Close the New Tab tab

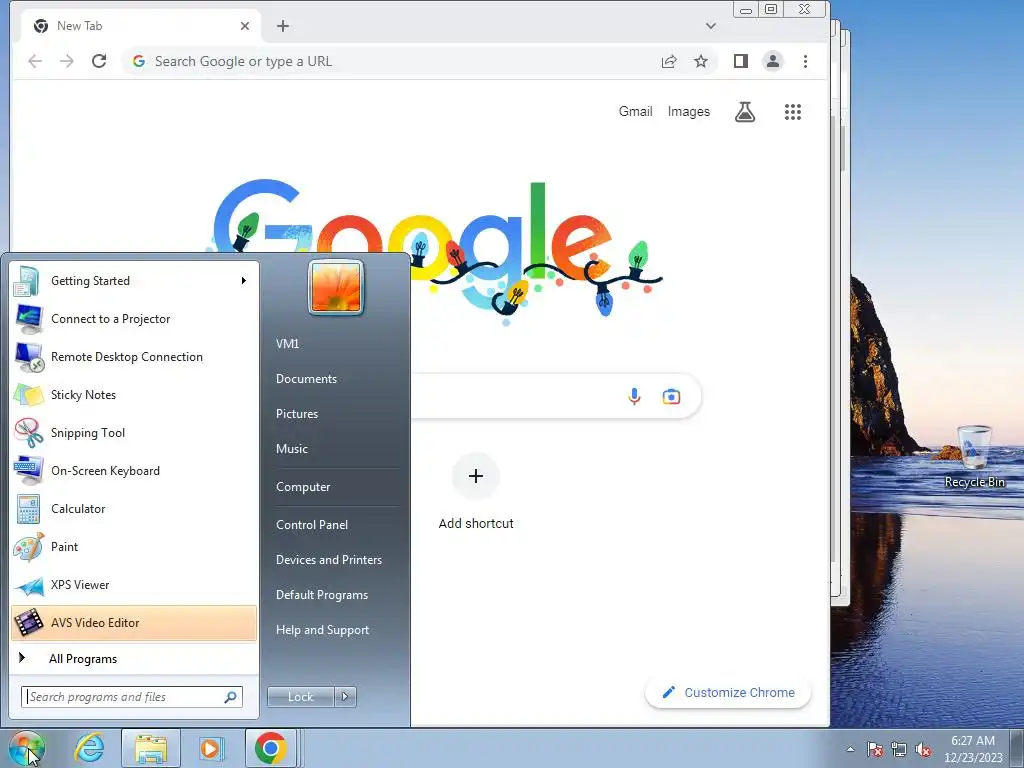click(x=245, y=26)
